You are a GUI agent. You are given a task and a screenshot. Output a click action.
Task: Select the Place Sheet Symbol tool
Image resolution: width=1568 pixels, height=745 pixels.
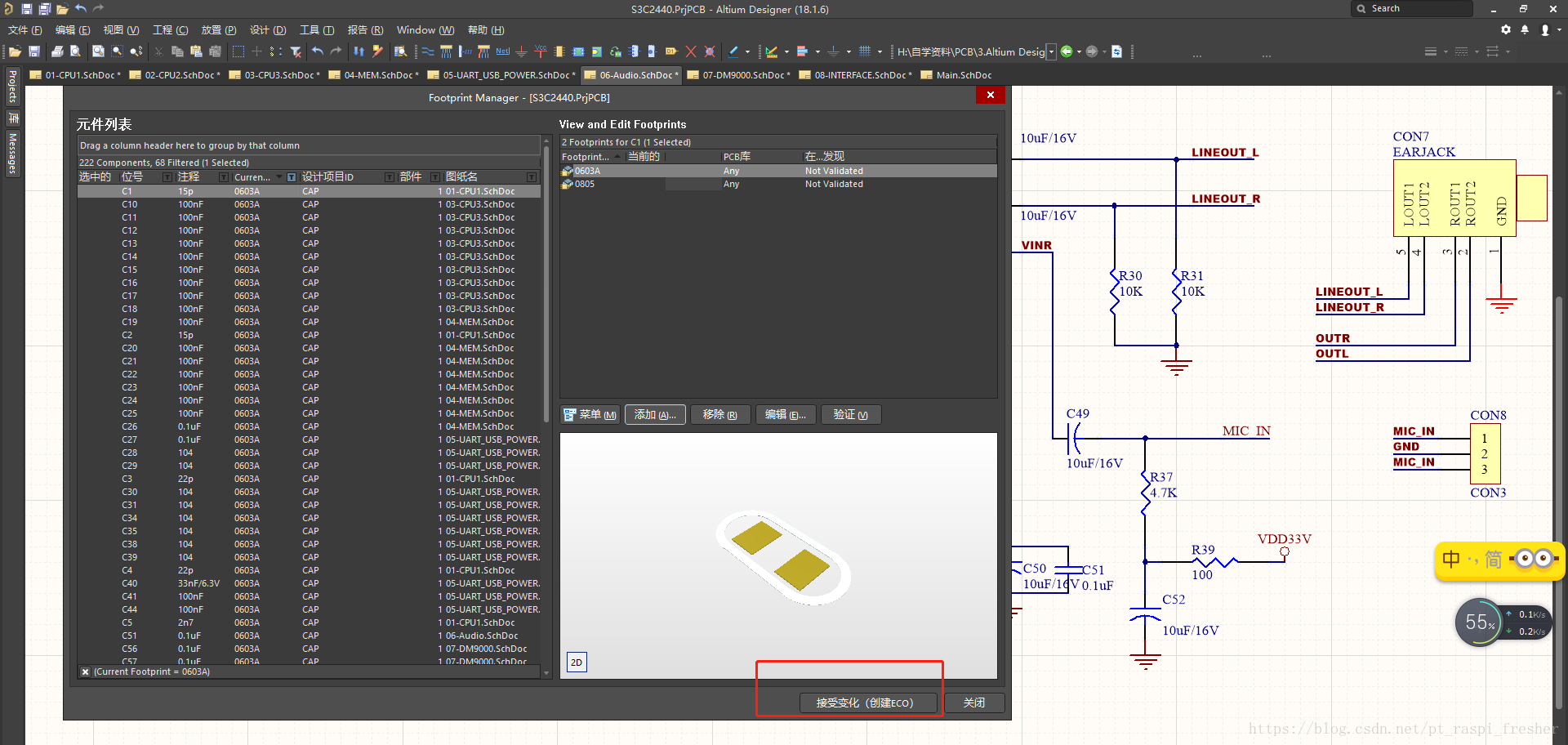[x=578, y=51]
